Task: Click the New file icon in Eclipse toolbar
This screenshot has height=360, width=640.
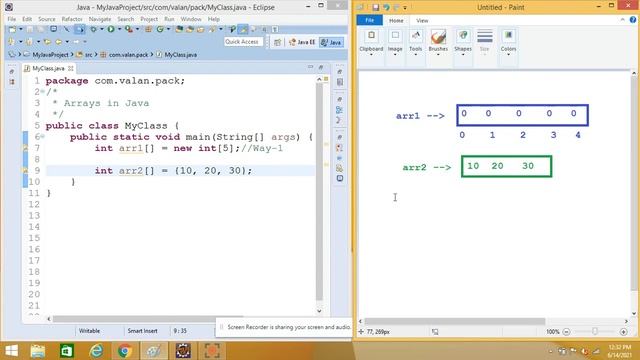Action: [x=12, y=29]
